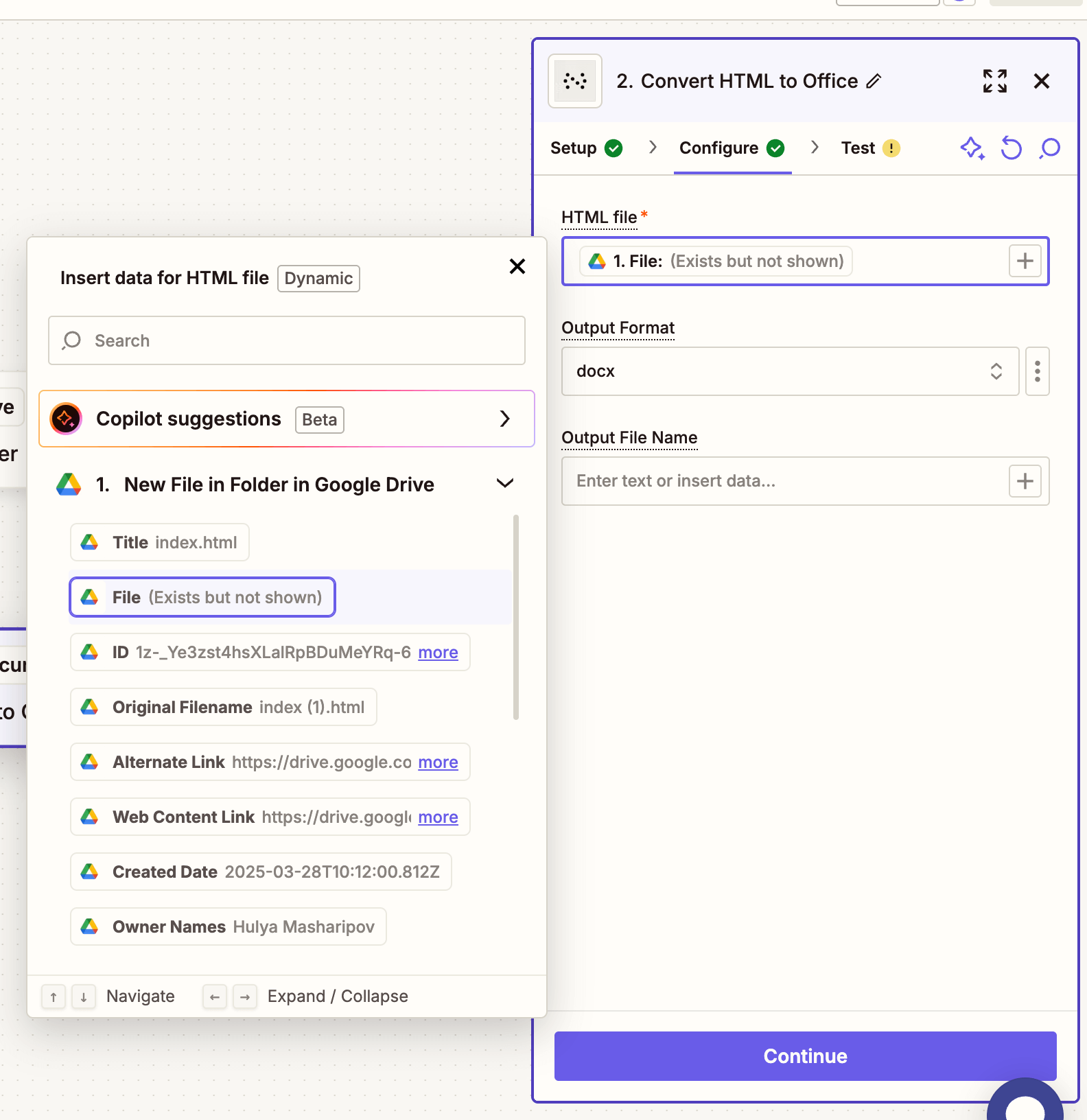Click more link next to ID value
The image size is (1087, 1120).
click(x=438, y=653)
